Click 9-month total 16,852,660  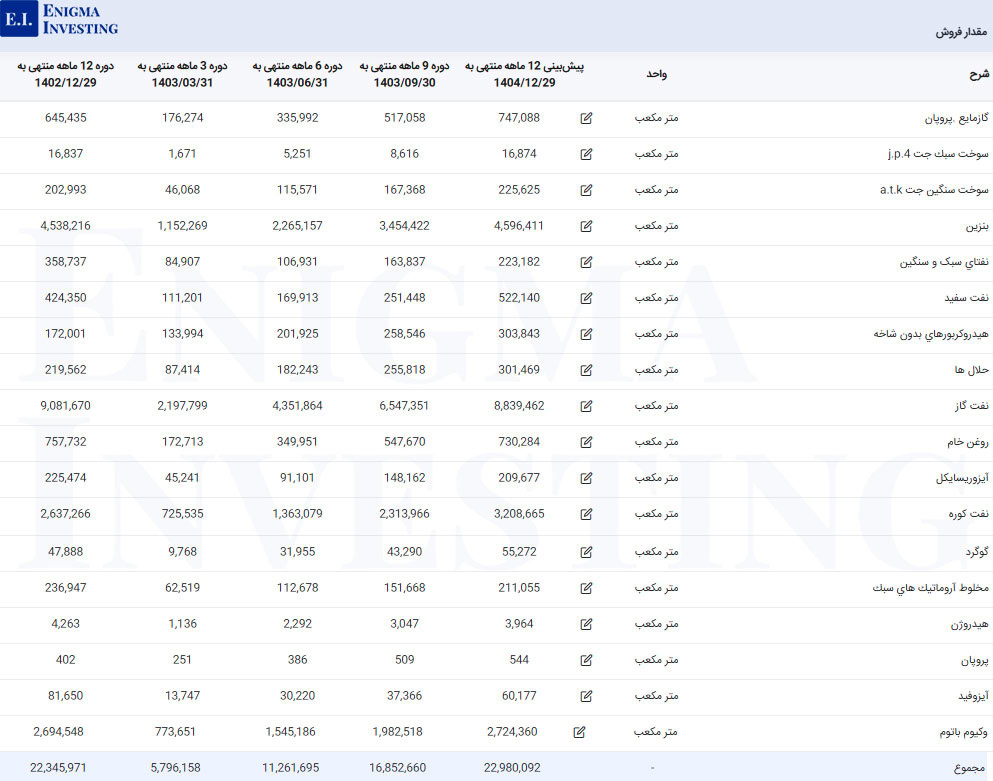[398, 768]
